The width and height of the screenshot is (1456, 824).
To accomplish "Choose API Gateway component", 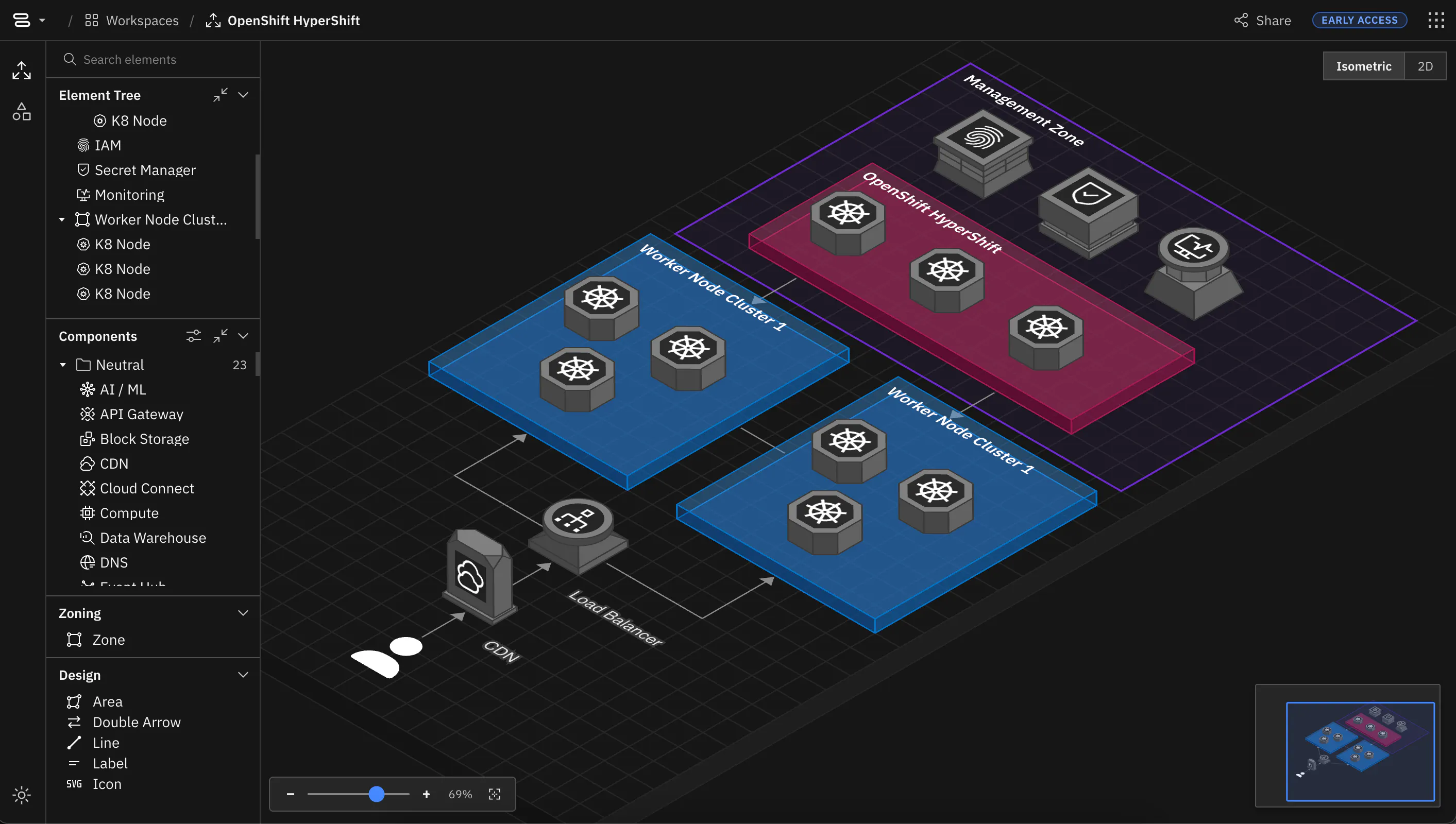I will click(x=132, y=414).
